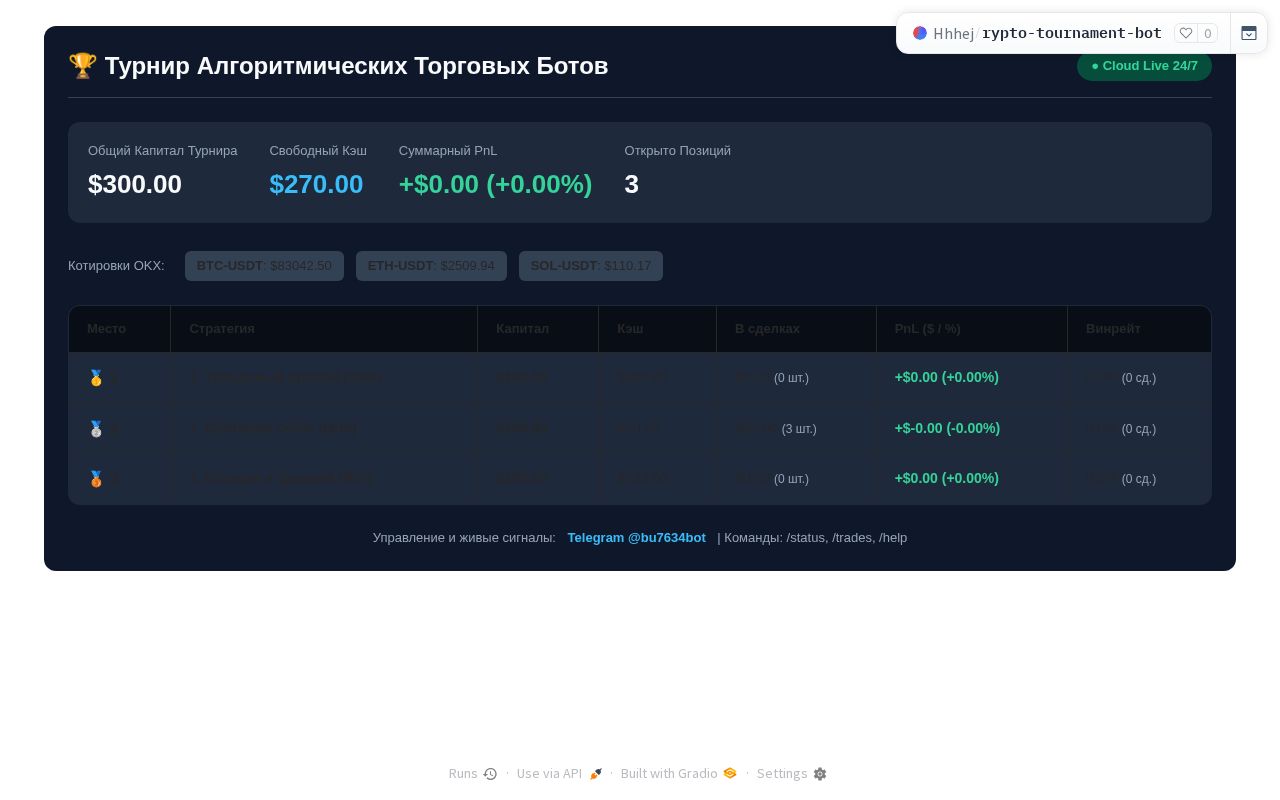The width and height of the screenshot is (1280, 800).
Task: Click the open positions count 3
Action: coord(632,184)
